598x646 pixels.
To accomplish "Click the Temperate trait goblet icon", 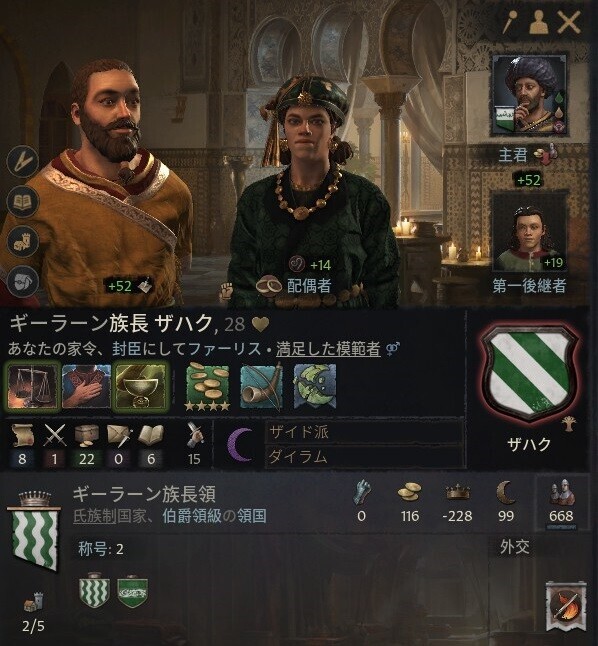I will tap(141, 386).
